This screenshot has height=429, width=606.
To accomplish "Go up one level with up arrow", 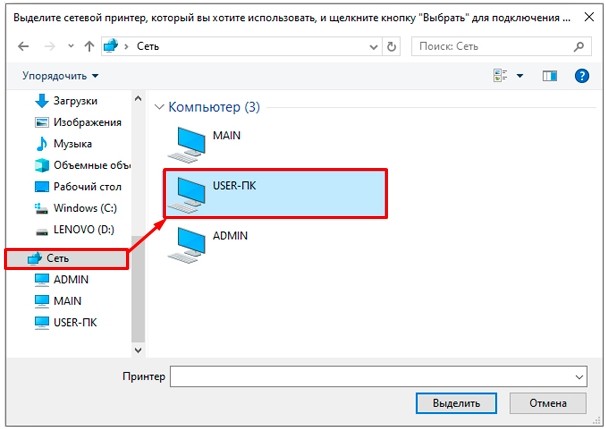I will pyautogui.click(x=89, y=46).
